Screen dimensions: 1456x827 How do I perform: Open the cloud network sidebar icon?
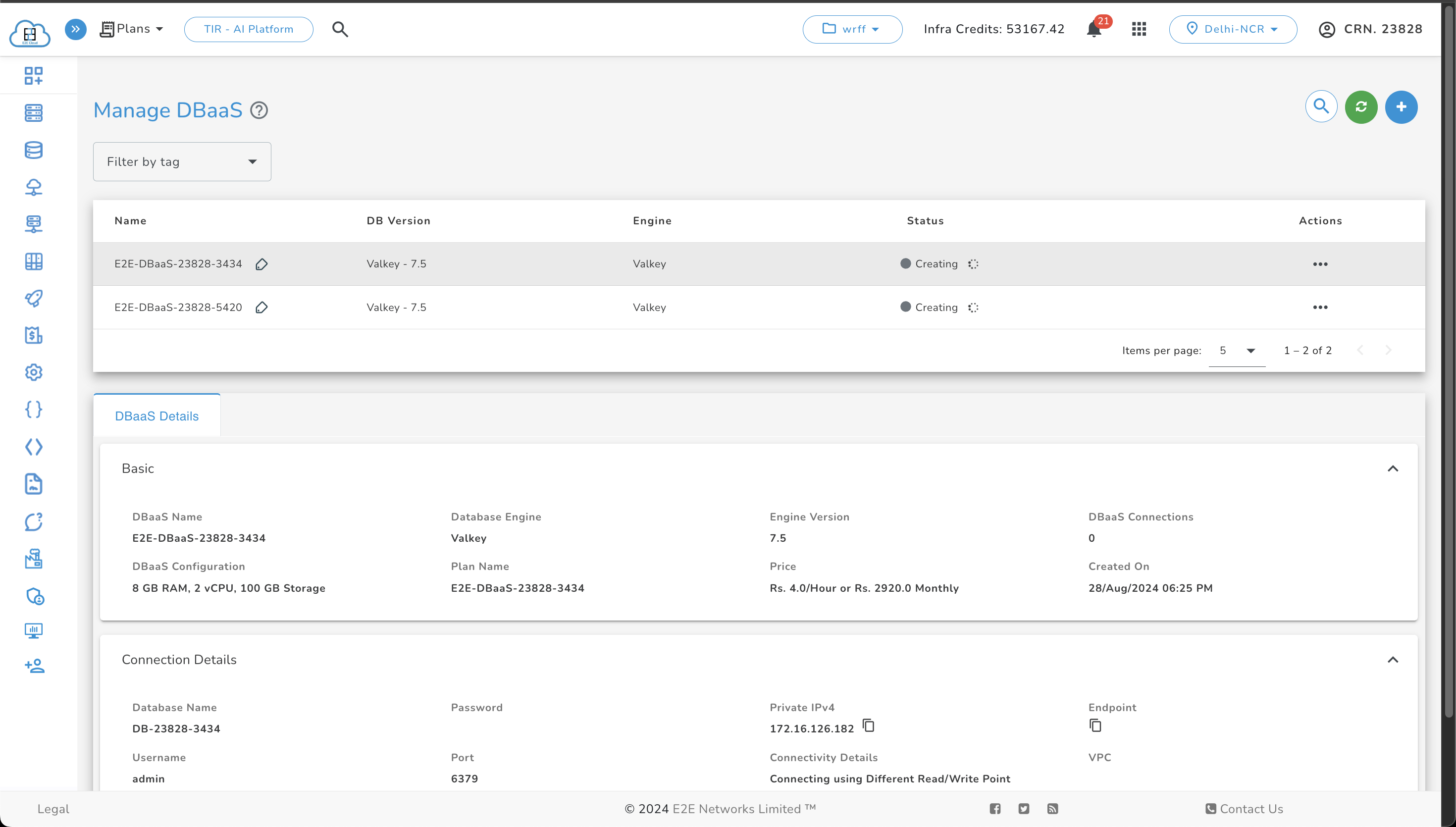[34, 187]
